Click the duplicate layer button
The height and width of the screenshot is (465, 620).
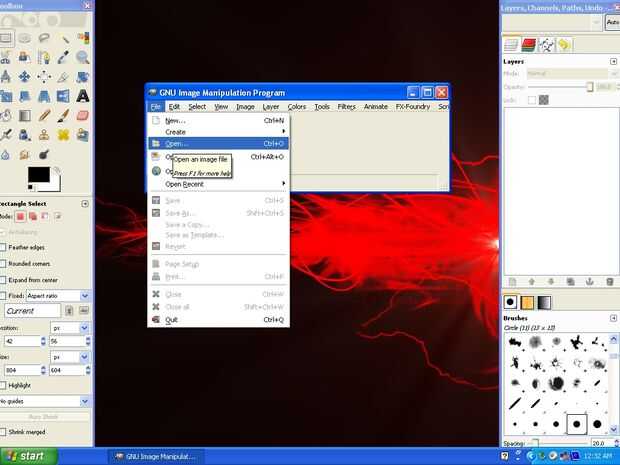pyautogui.click(x=570, y=282)
